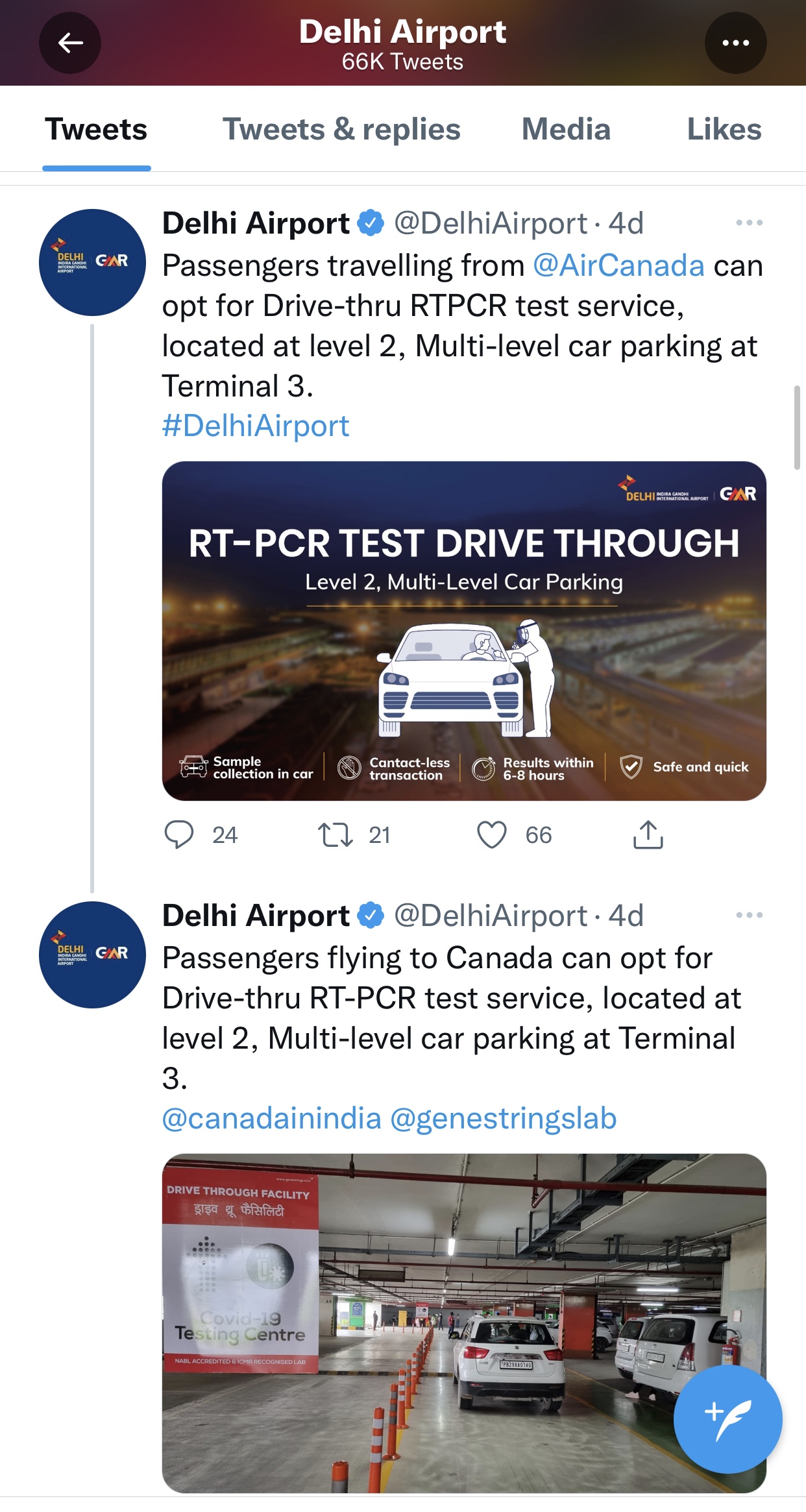Open the #DelhiAirport hashtag
This screenshot has width=806, height=1512.
pos(256,426)
